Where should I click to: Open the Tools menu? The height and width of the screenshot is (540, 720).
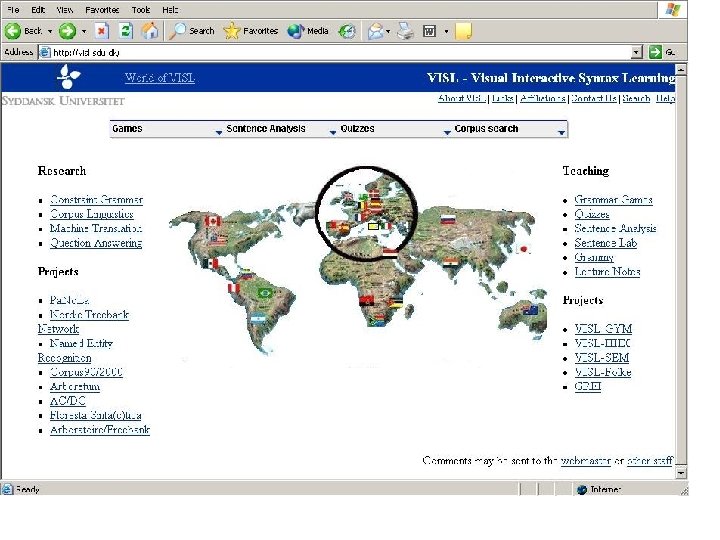pos(141,10)
